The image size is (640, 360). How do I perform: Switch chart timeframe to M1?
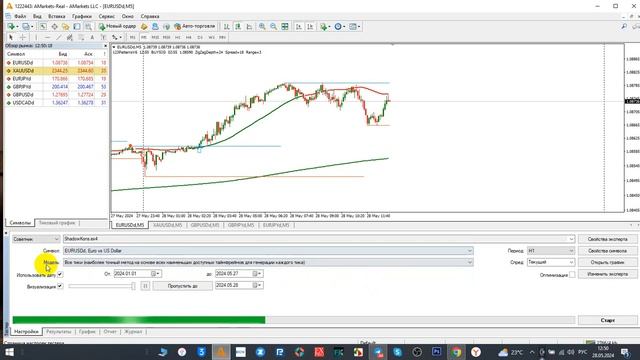click(x=132, y=37)
